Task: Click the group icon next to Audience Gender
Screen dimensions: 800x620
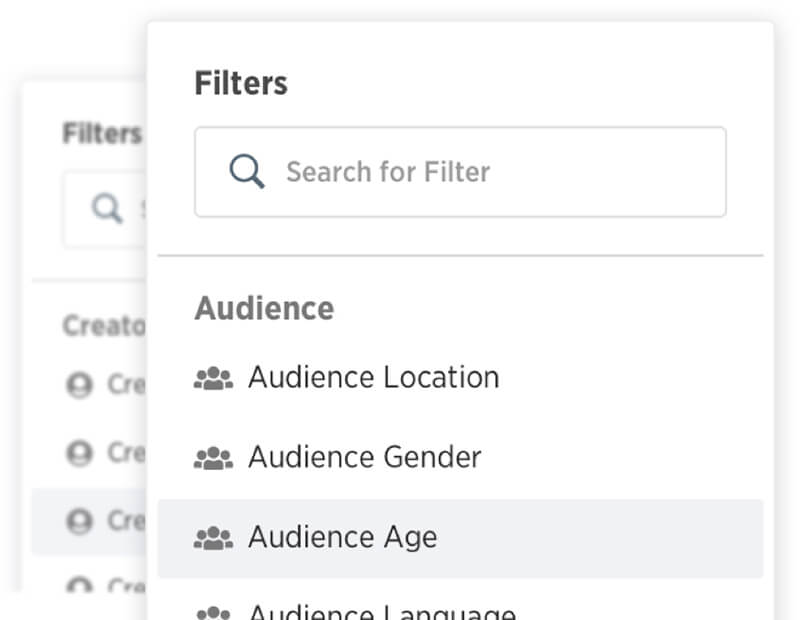Action: click(x=213, y=458)
